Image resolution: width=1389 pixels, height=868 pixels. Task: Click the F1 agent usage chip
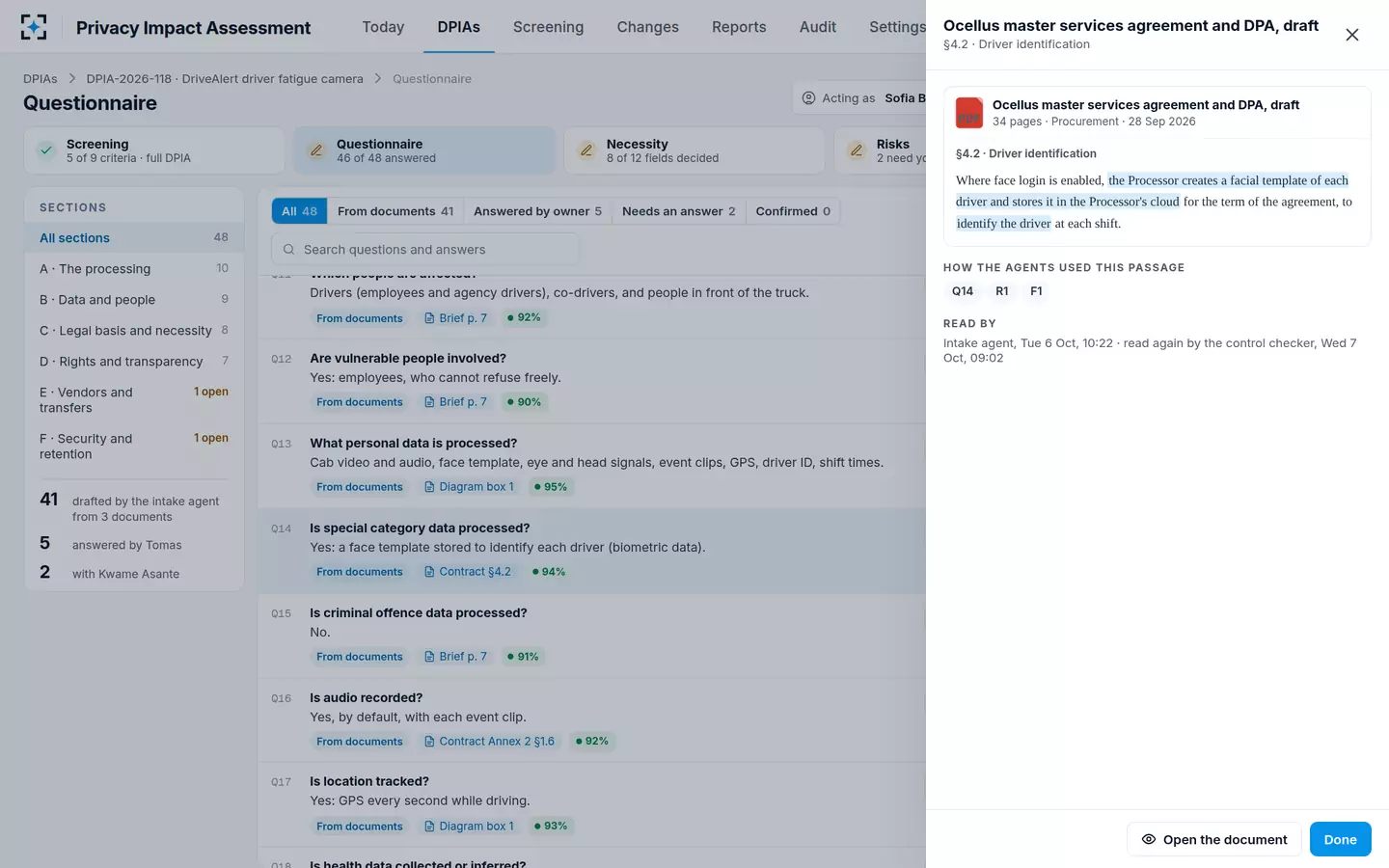point(1036,291)
